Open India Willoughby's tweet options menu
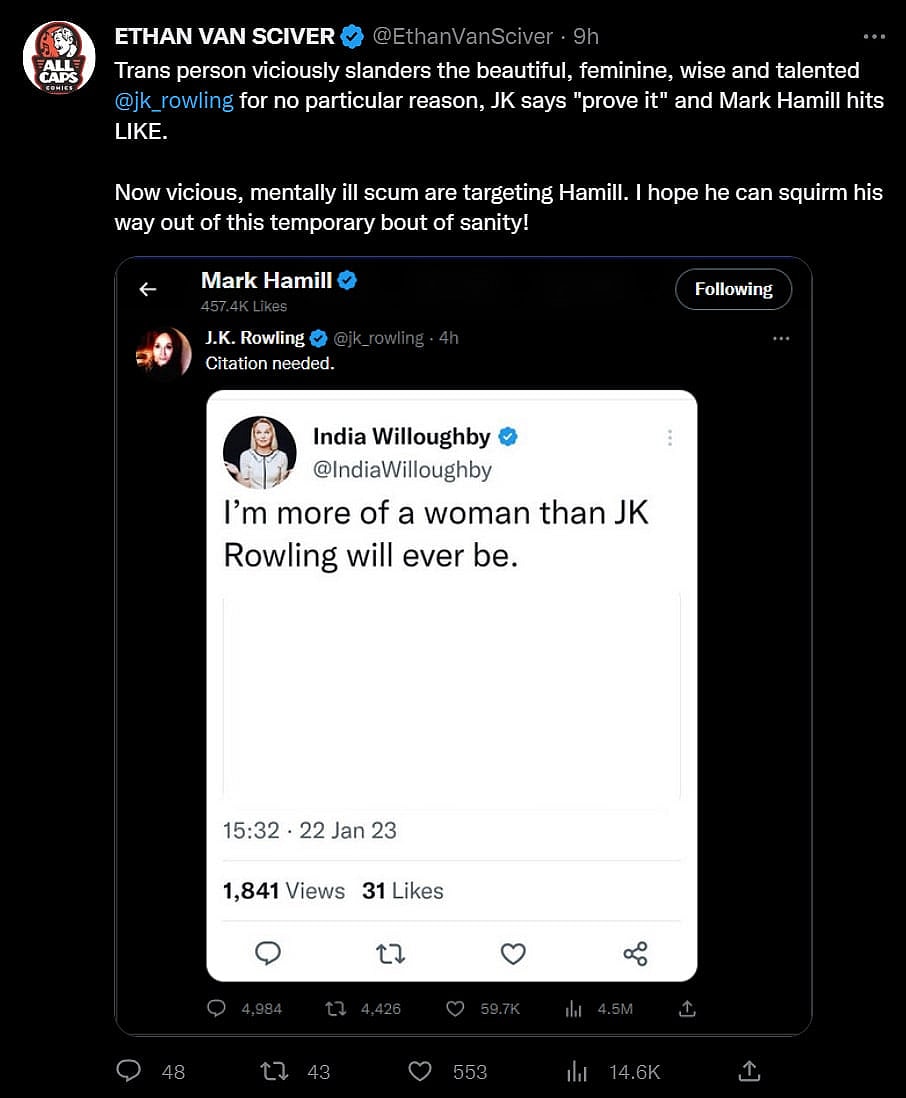Viewport: 906px width, 1098px height. coord(670,437)
